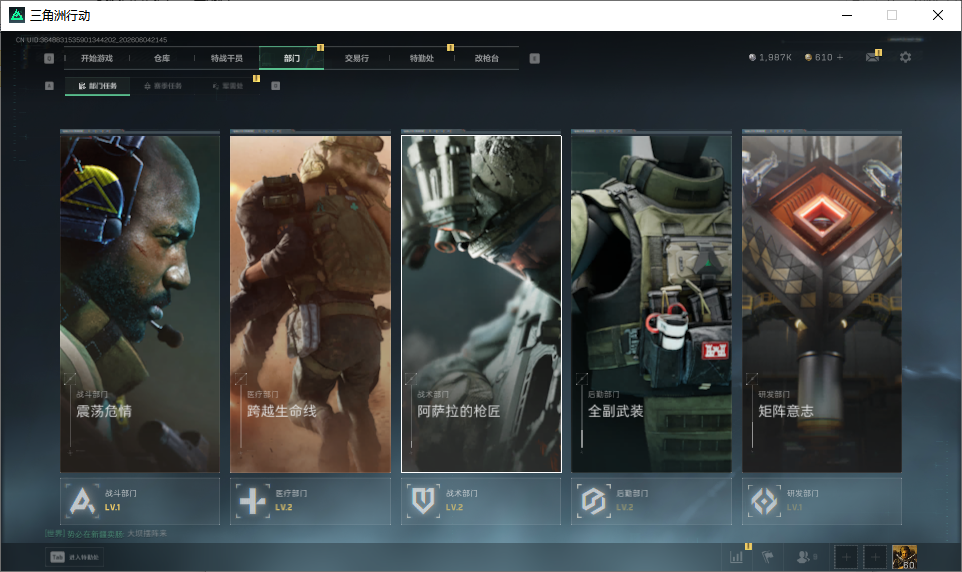
Task: Open the player avatar level 60
Action: coord(904,557)
